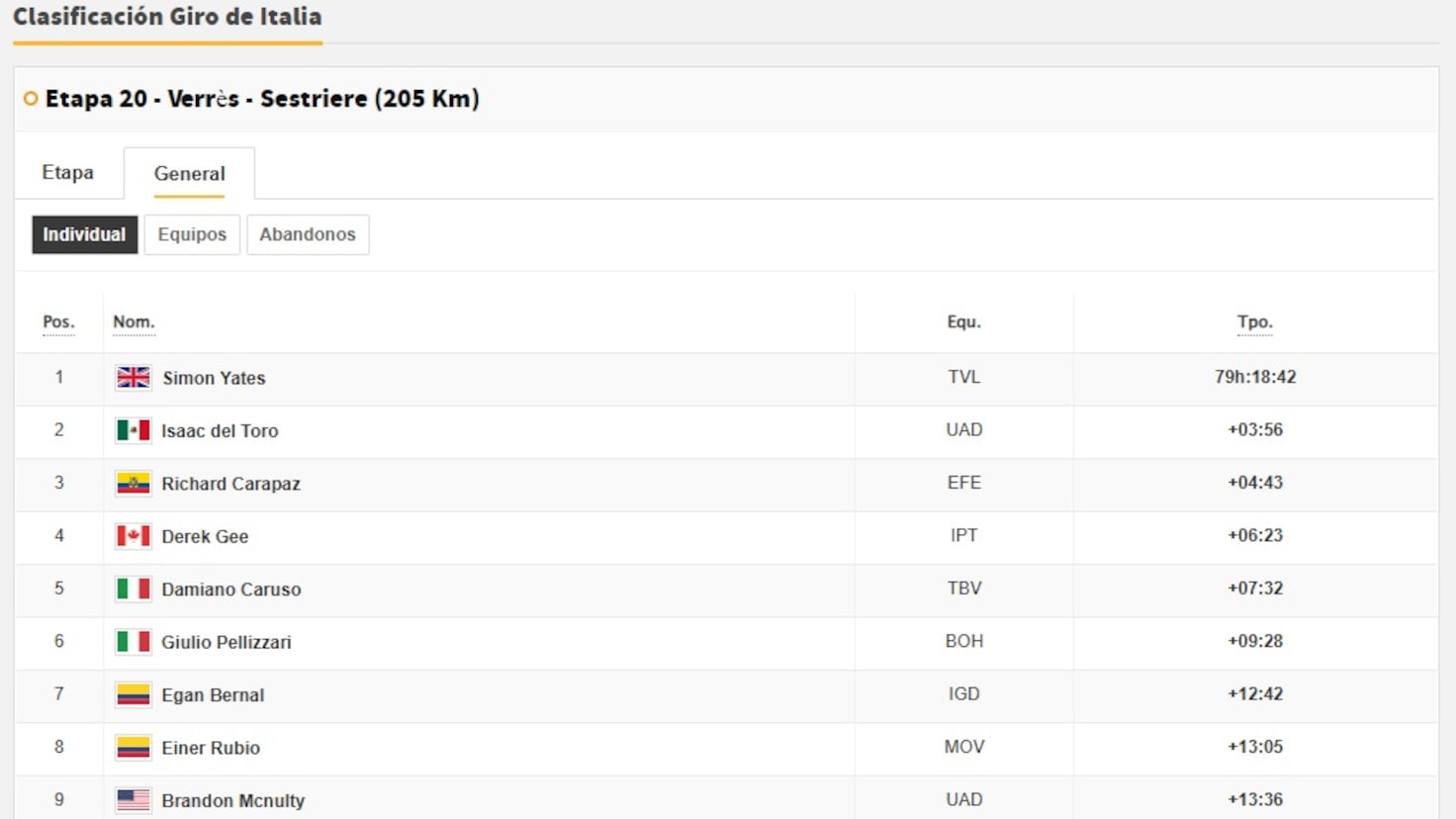The height and width of the screenshot is (819, 1456).
Task: Click the Pos. column header
Action: tap(58, 322)
